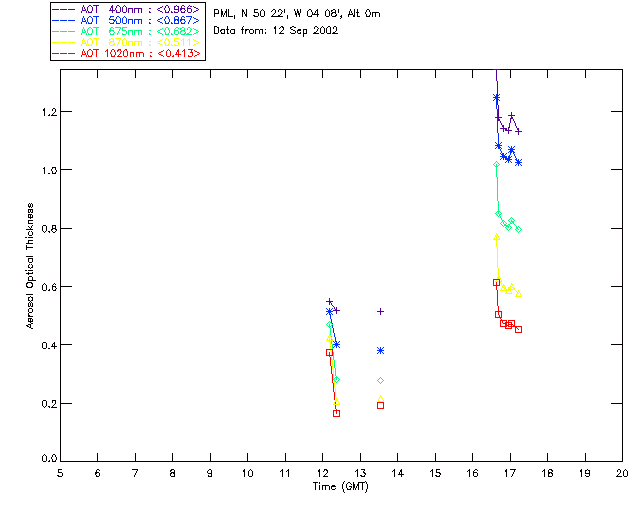
Task: Click the legend entry 'AOT 400nm : <0.966>'
Action: point(126,9)
